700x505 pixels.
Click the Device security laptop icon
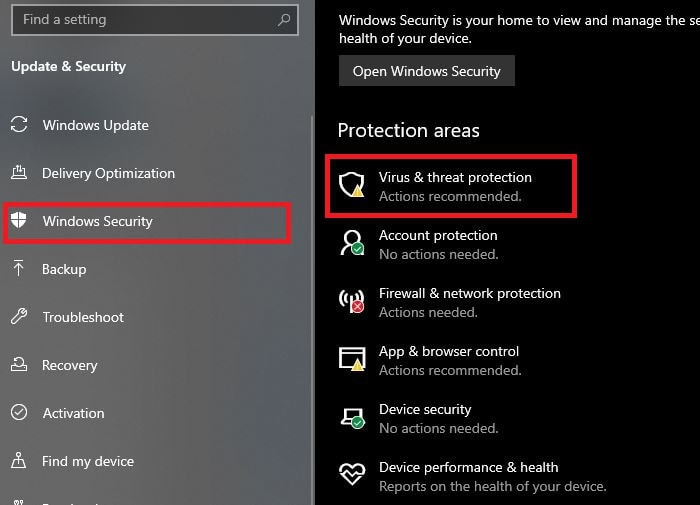tap(351, 417)
